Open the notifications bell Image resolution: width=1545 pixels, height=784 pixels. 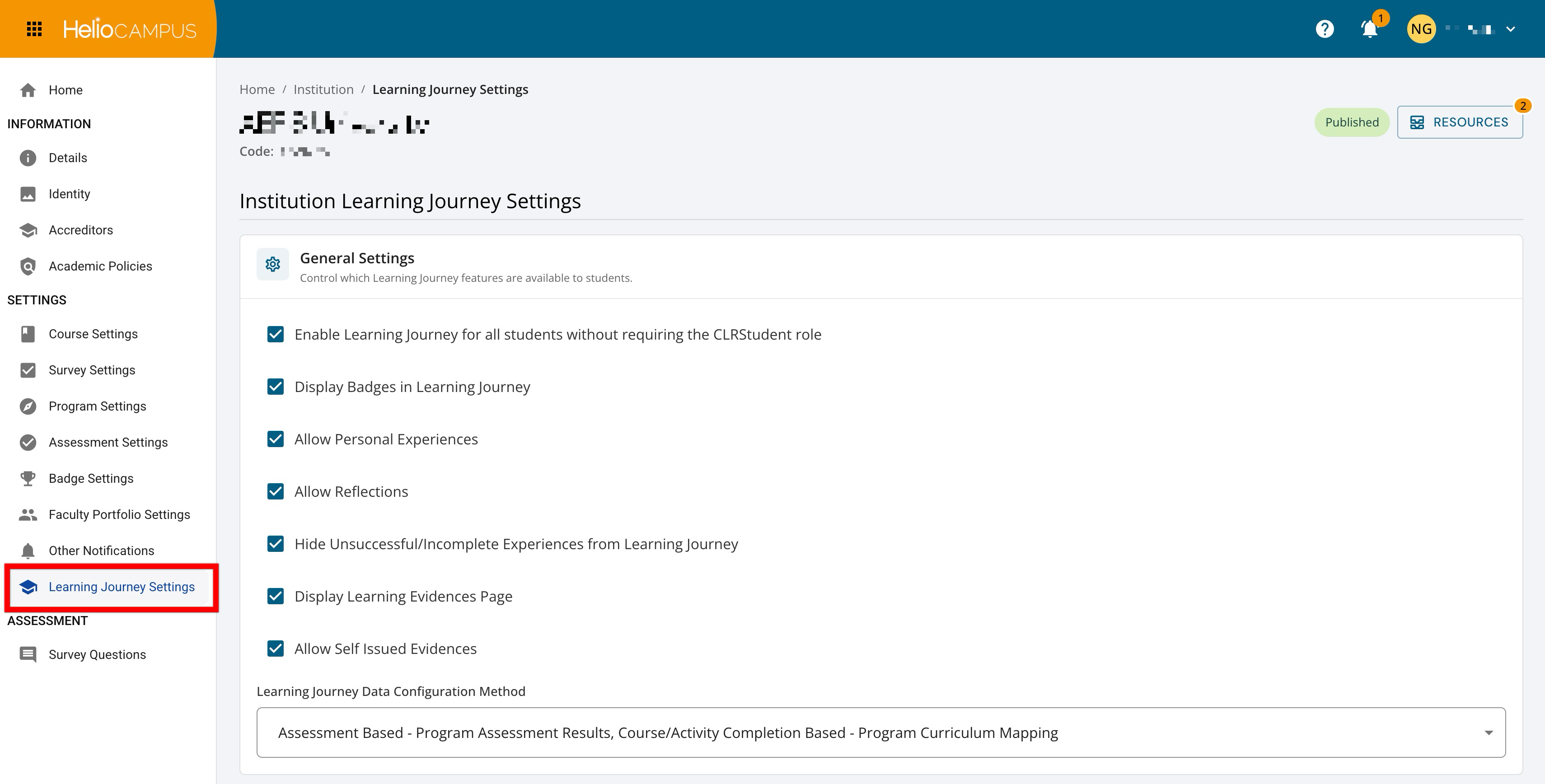1369,29
